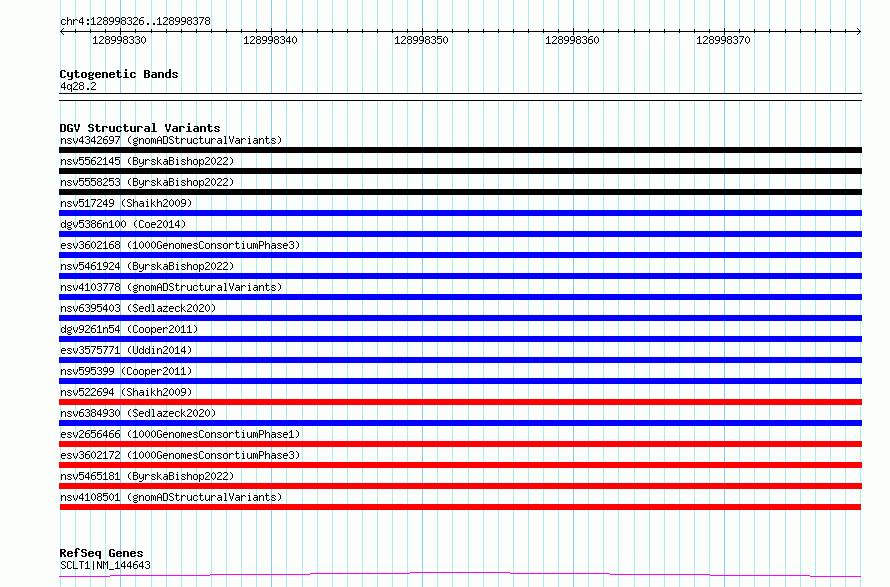Open variant nsv6384930 (Sedlazeck2020) label
The width and height of the screenshot is (890, 587).
coord(138,413)
